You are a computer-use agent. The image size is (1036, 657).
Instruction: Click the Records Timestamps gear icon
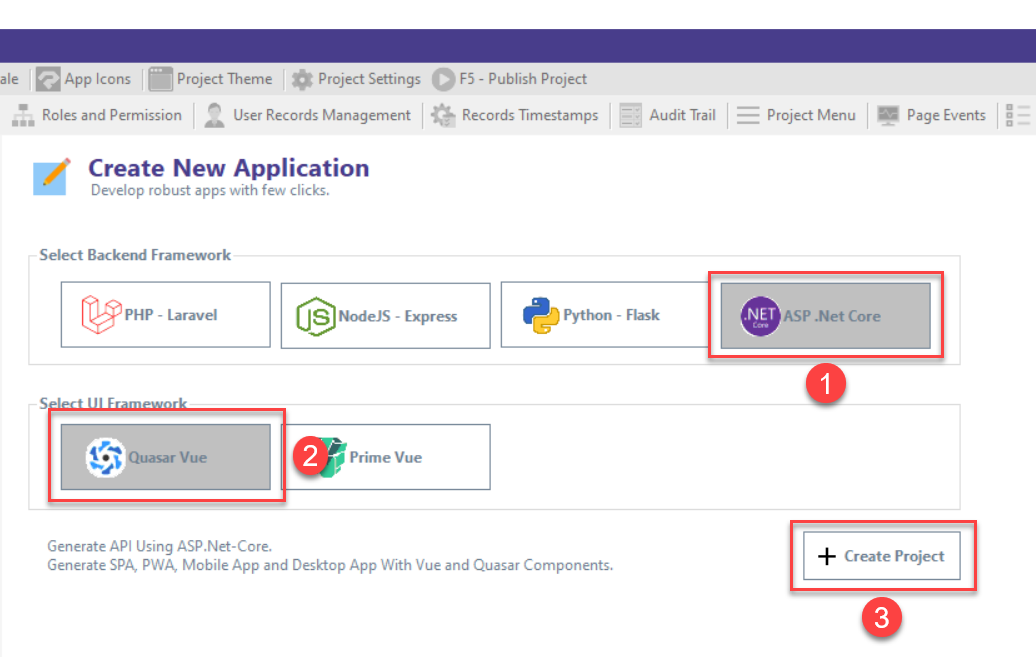[443, 116]
